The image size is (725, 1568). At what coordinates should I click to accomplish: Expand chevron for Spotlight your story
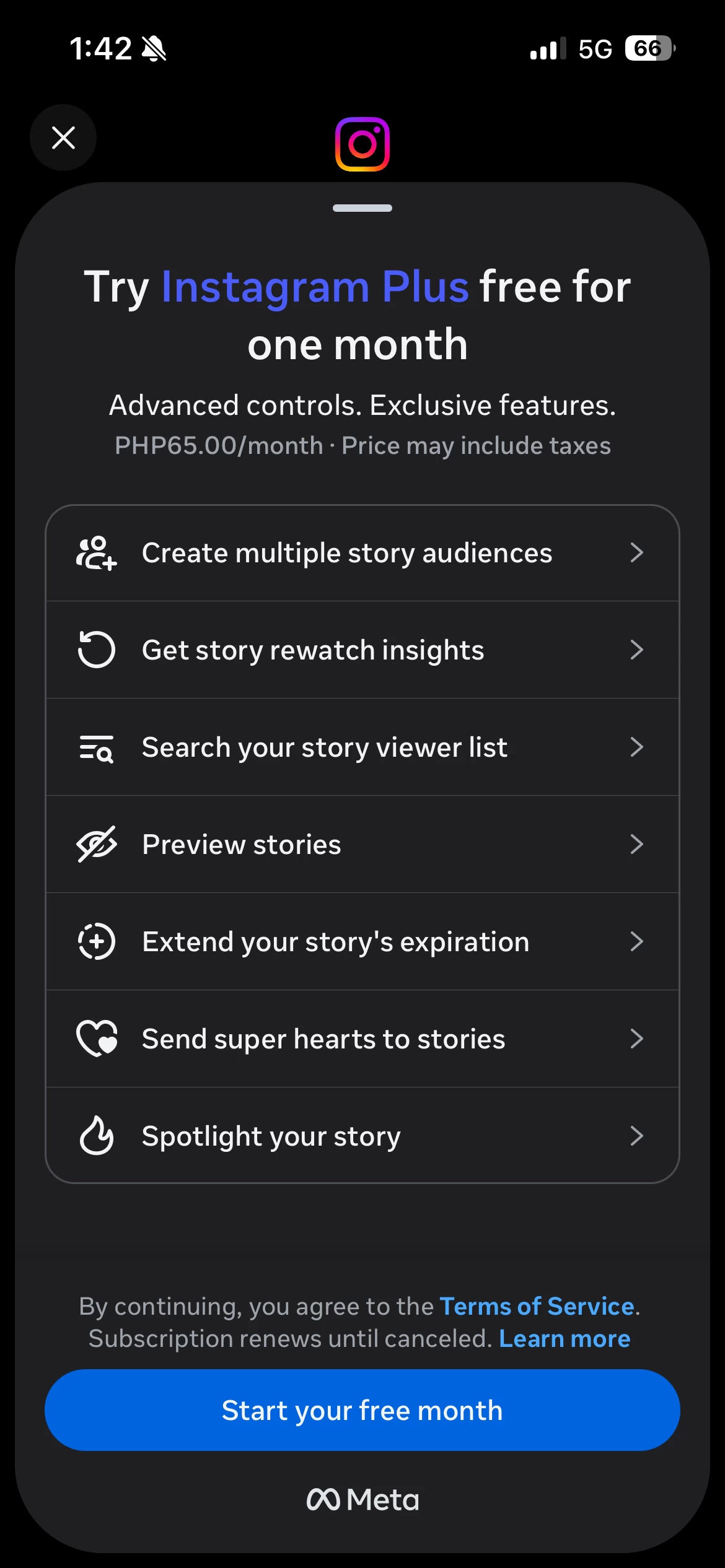(636, 1136)
